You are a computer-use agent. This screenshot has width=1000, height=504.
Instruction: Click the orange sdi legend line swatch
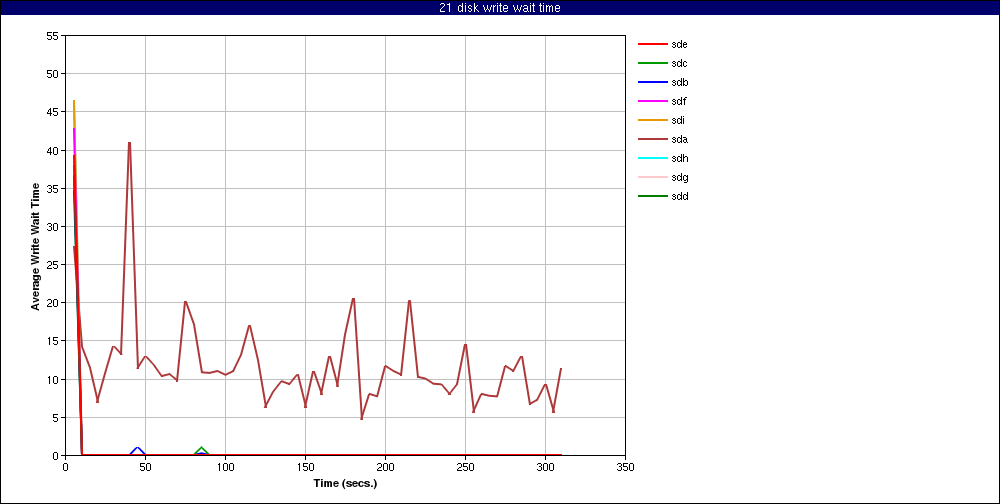point(653,121)
